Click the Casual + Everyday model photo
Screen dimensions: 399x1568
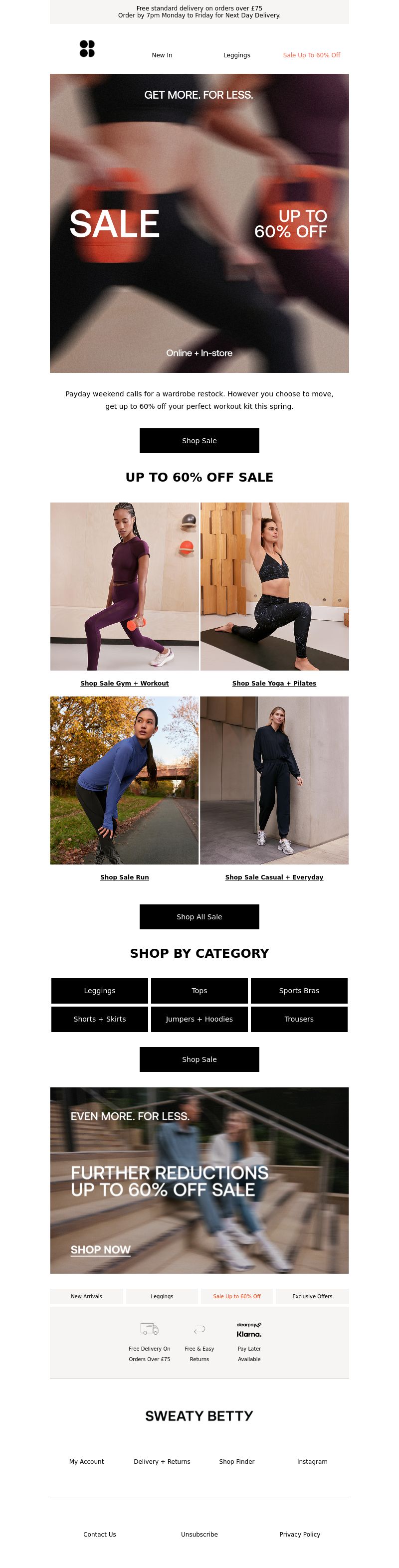tap(274, 780)
